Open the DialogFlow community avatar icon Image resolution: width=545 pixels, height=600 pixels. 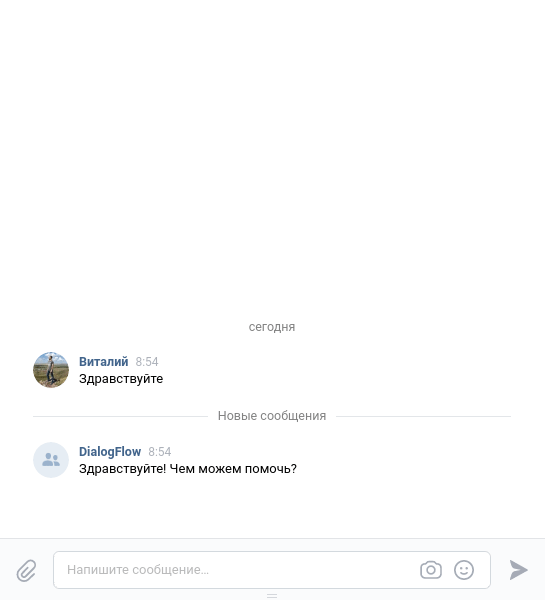[x=51, y=460]
